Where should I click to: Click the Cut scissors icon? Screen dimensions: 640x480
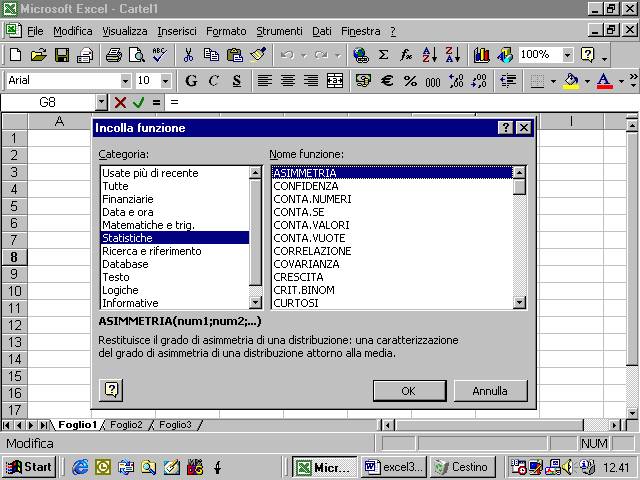pos(188,55)
